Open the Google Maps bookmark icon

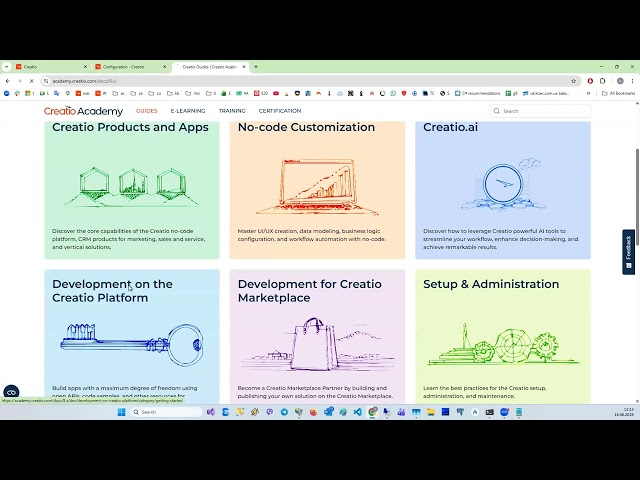coord(67,93)
